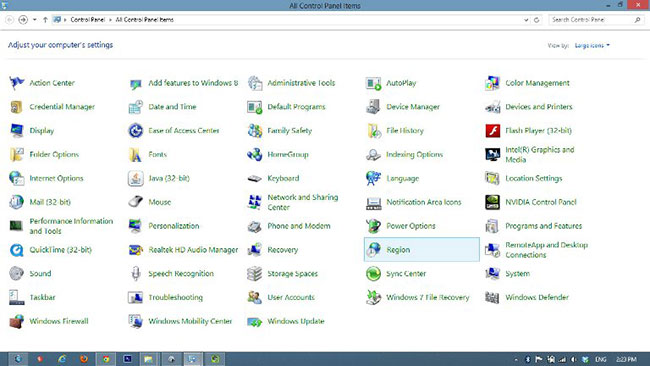650x366 pixels.
Task: Click the Mouse icon
Action: tap(136, 202)
